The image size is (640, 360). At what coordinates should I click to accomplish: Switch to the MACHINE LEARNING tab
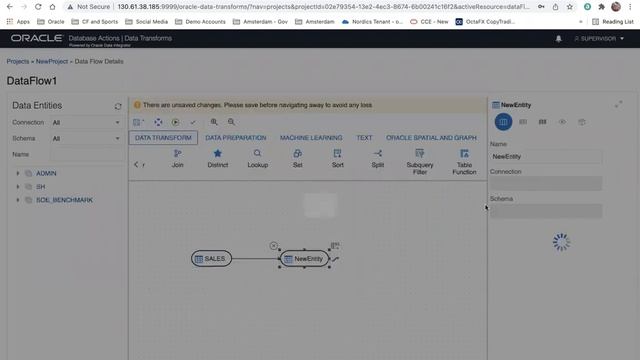coord(311,138)
